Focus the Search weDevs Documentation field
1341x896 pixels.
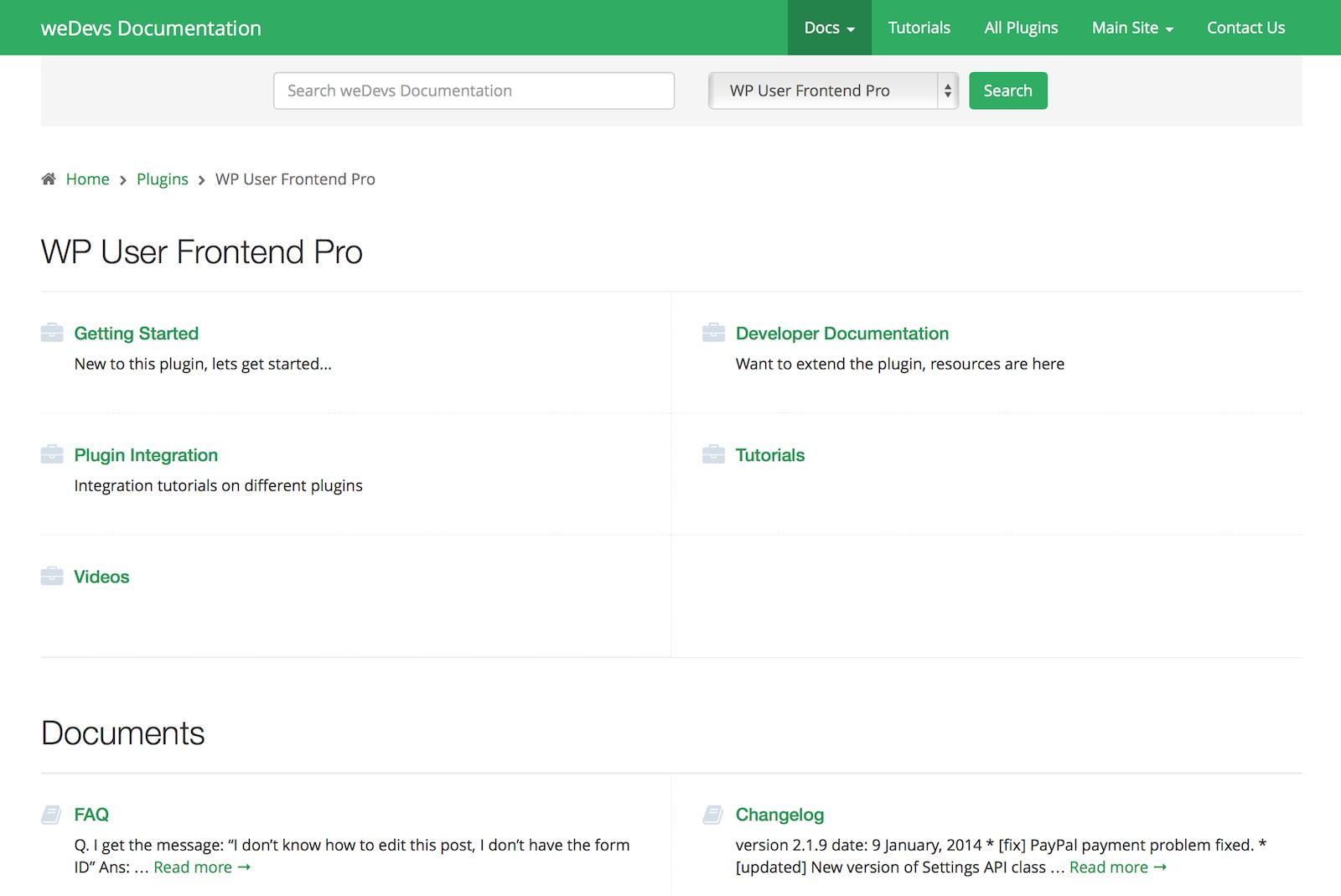point(474,91)
